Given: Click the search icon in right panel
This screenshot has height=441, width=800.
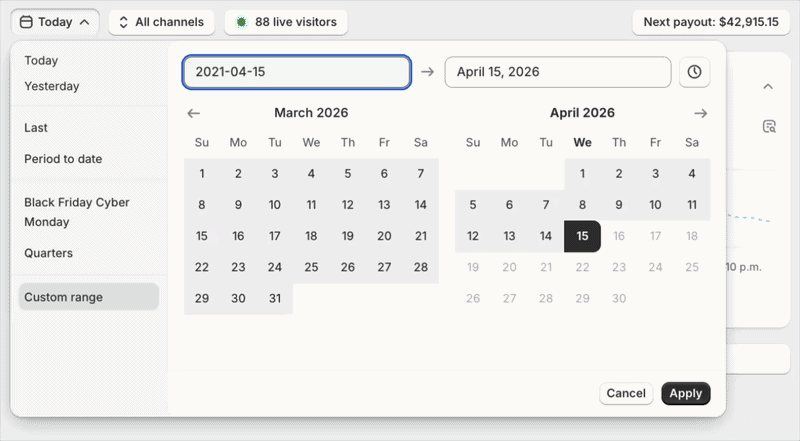Looking at the screenshot, I should pos(768,126).
